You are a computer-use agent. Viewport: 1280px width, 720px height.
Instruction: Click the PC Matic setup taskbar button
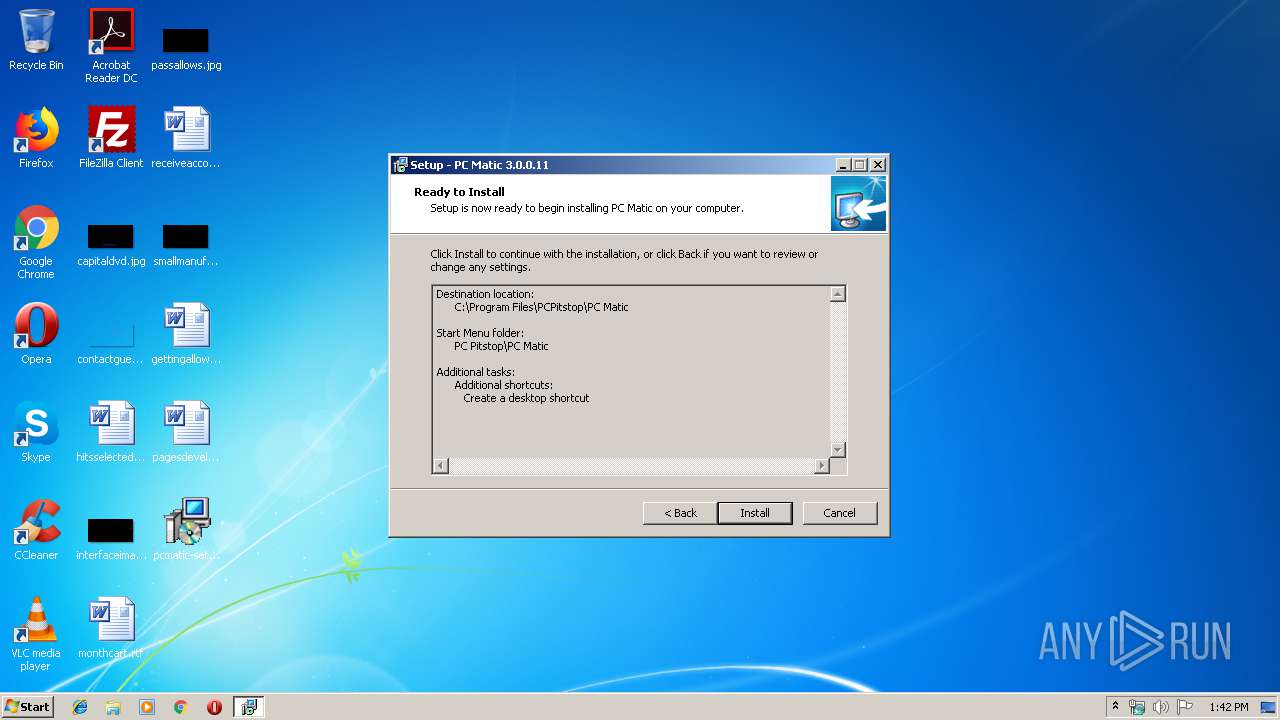[249, 707]
